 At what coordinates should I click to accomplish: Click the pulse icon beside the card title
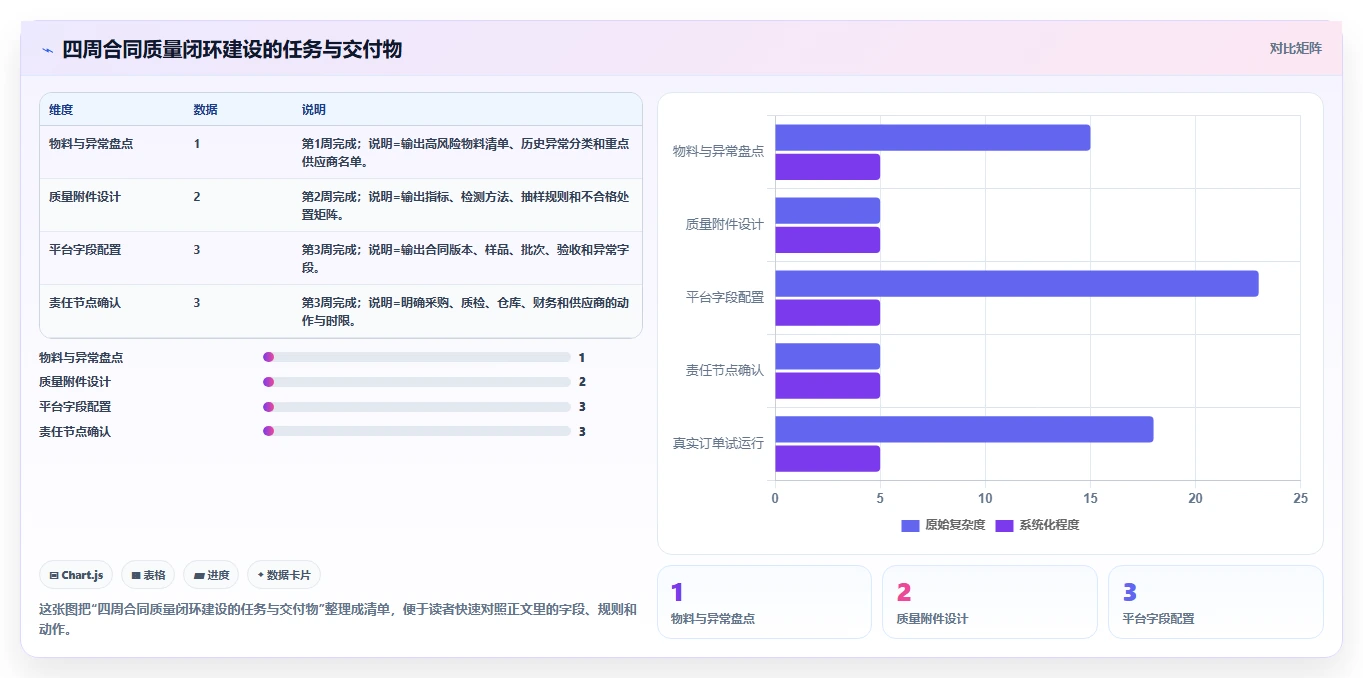pos(47,50)
